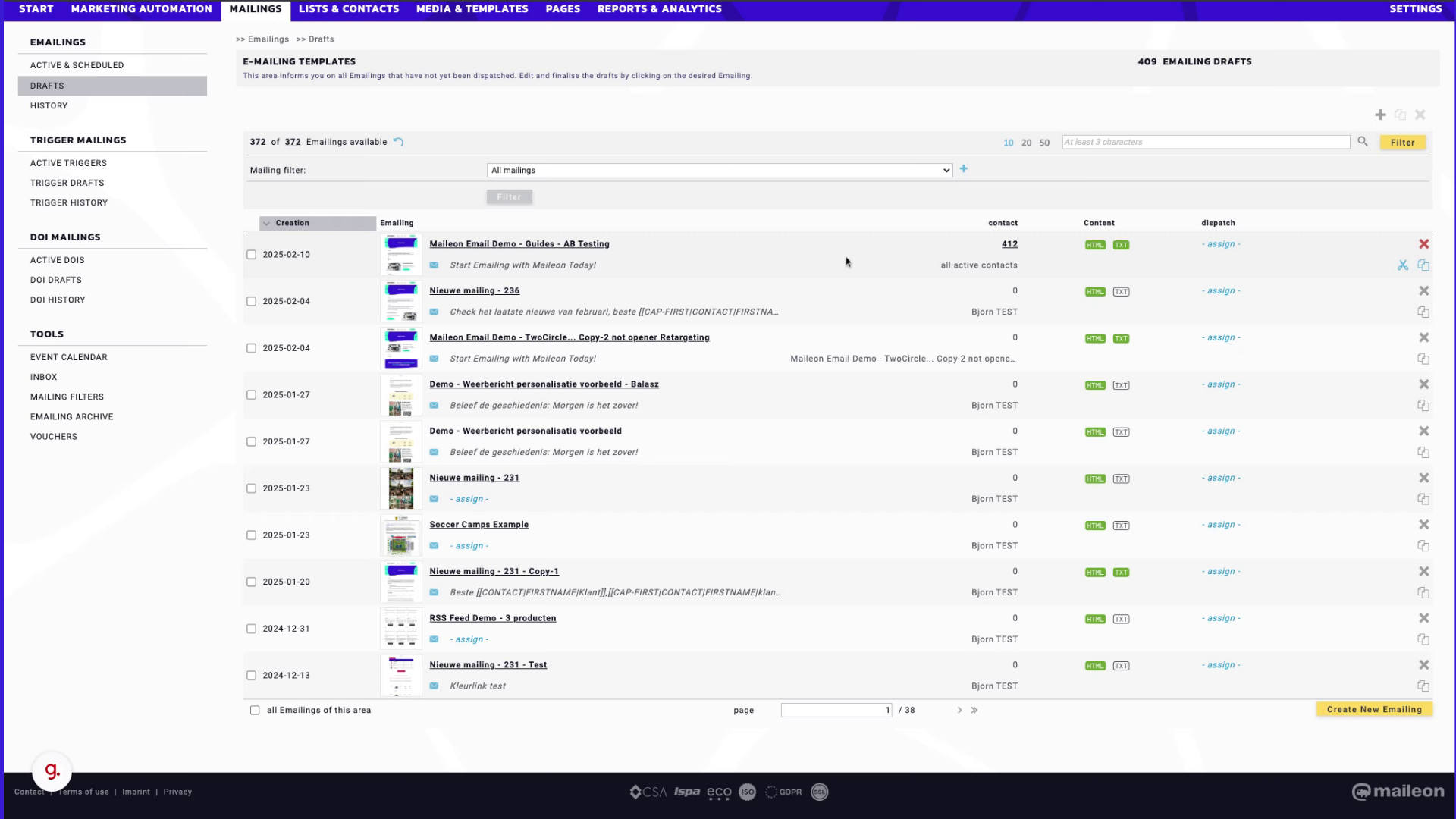Copy the Soccer Camps Example draft

1423,546
